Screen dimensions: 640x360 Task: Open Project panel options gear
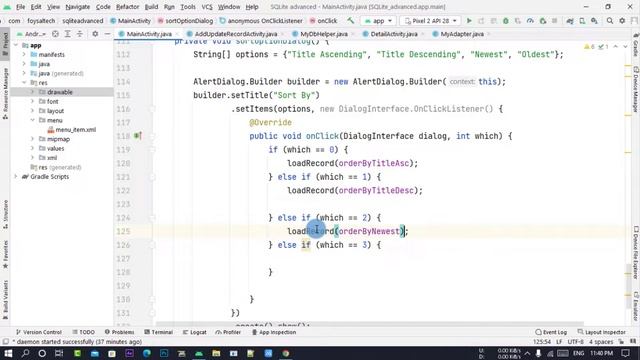[x=95, y=34]
